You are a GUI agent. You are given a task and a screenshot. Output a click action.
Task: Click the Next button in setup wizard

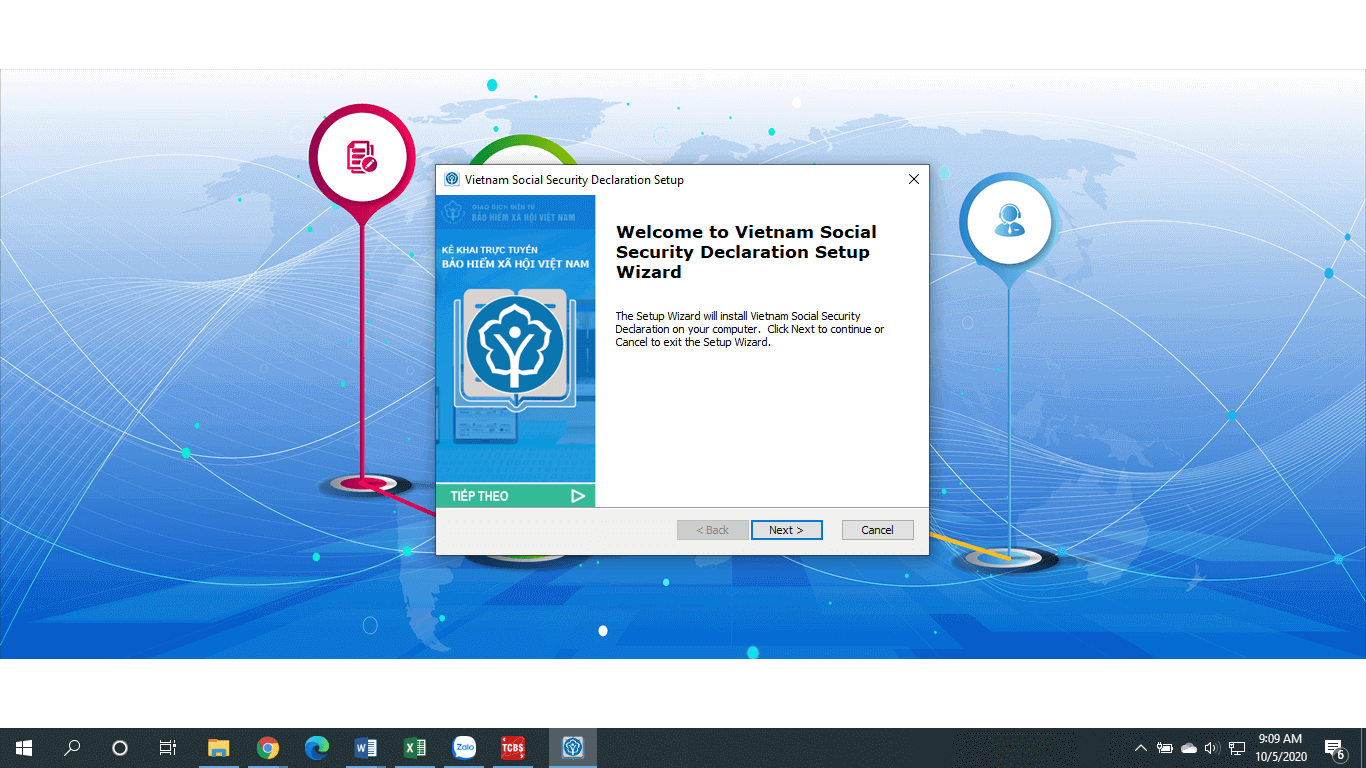point(786,530)
